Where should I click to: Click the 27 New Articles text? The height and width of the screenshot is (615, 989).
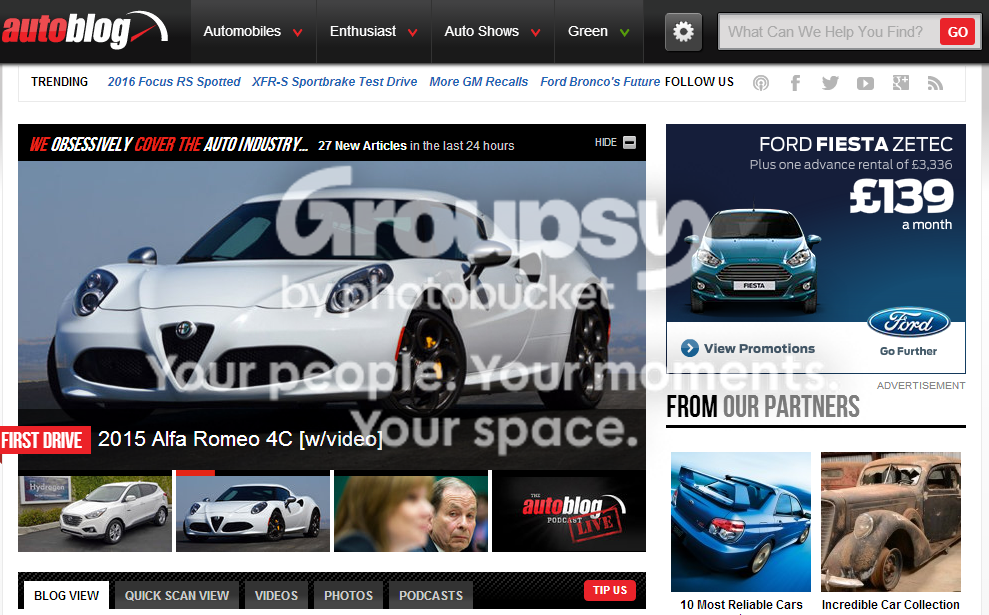362,146
